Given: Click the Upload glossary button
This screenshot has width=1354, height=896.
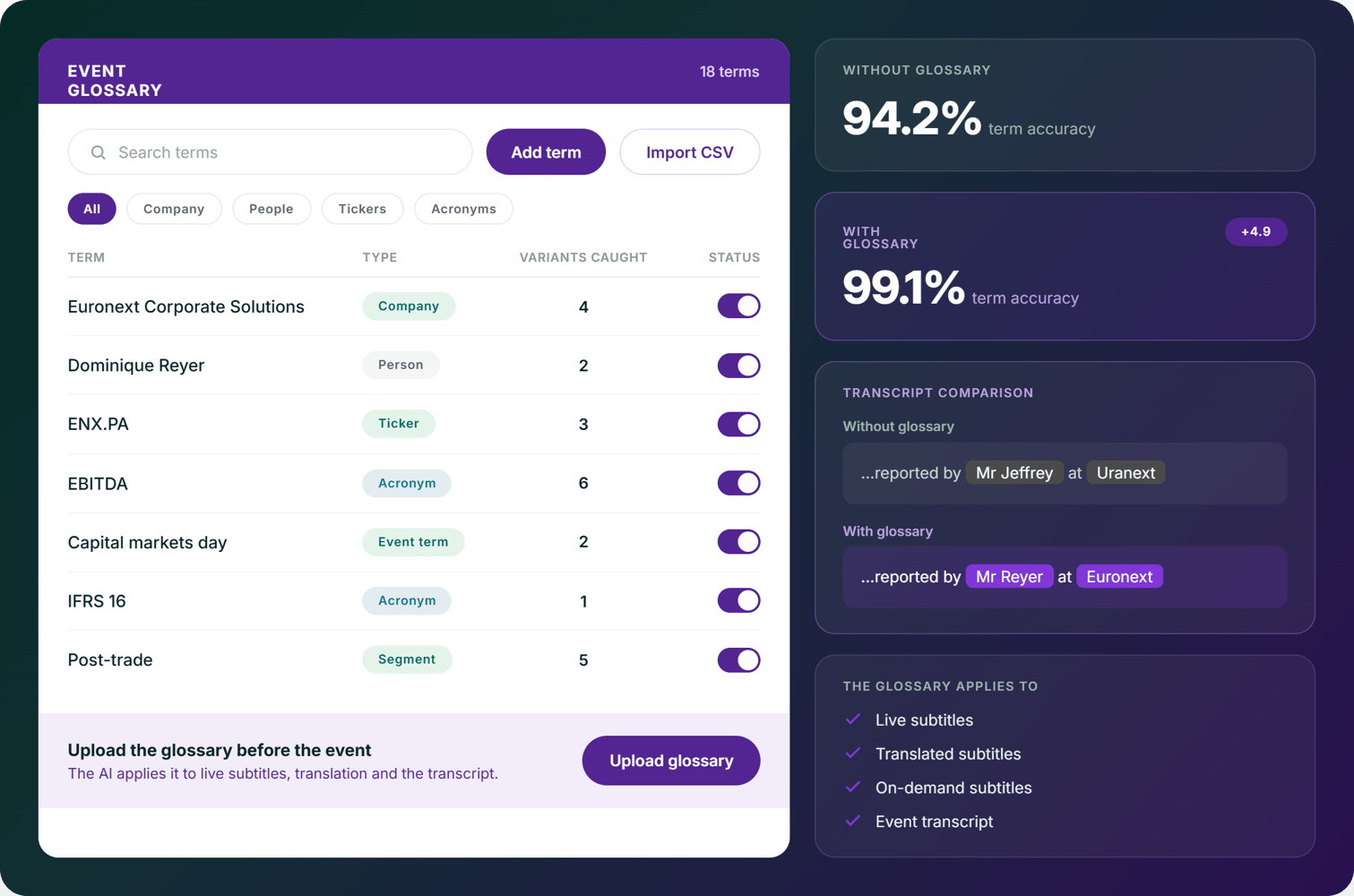Looking at the screenshot, I should [671, 761].
